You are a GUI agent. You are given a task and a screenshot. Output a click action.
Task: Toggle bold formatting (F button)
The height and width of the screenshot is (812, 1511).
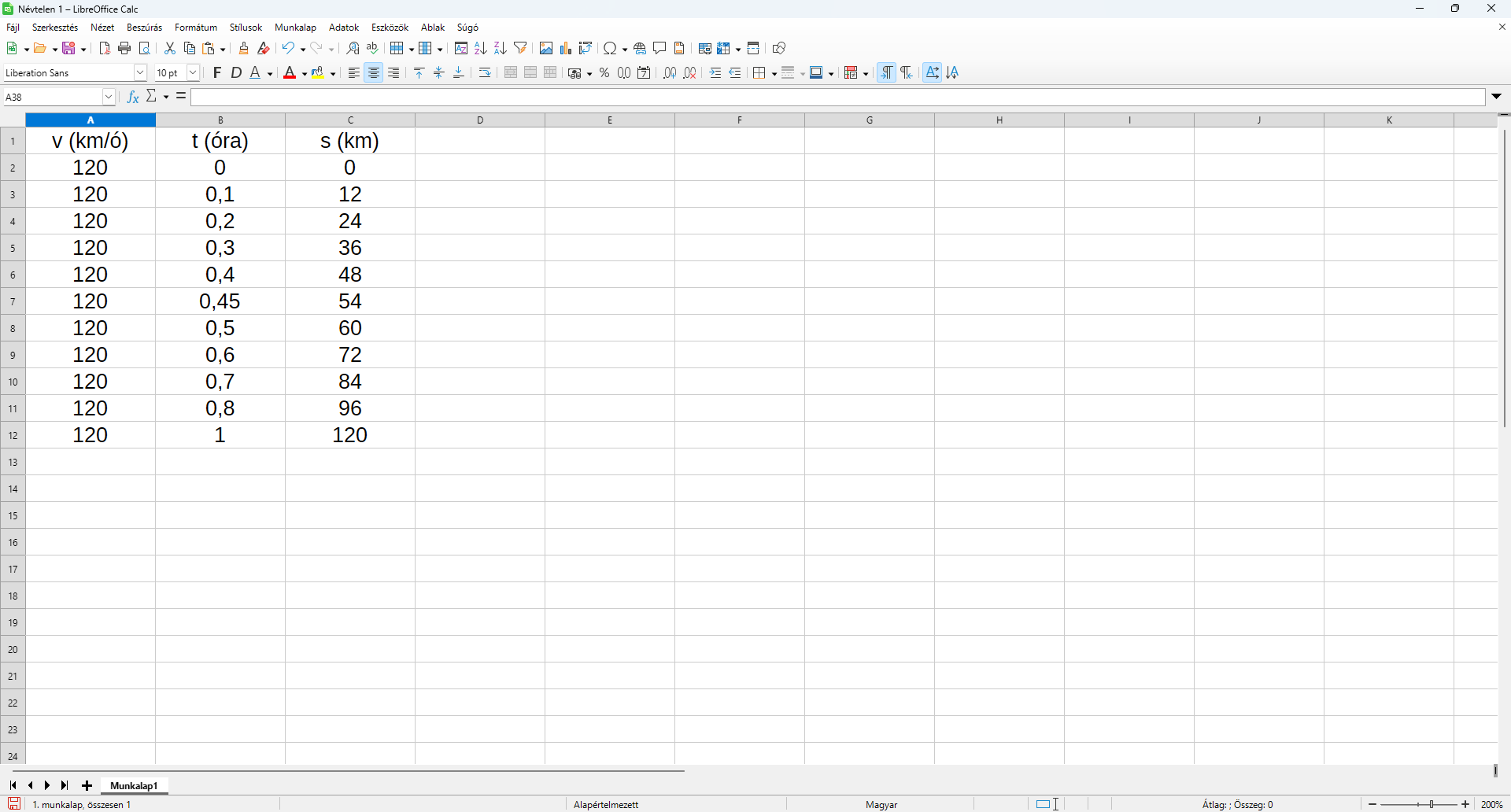(217, 73)
